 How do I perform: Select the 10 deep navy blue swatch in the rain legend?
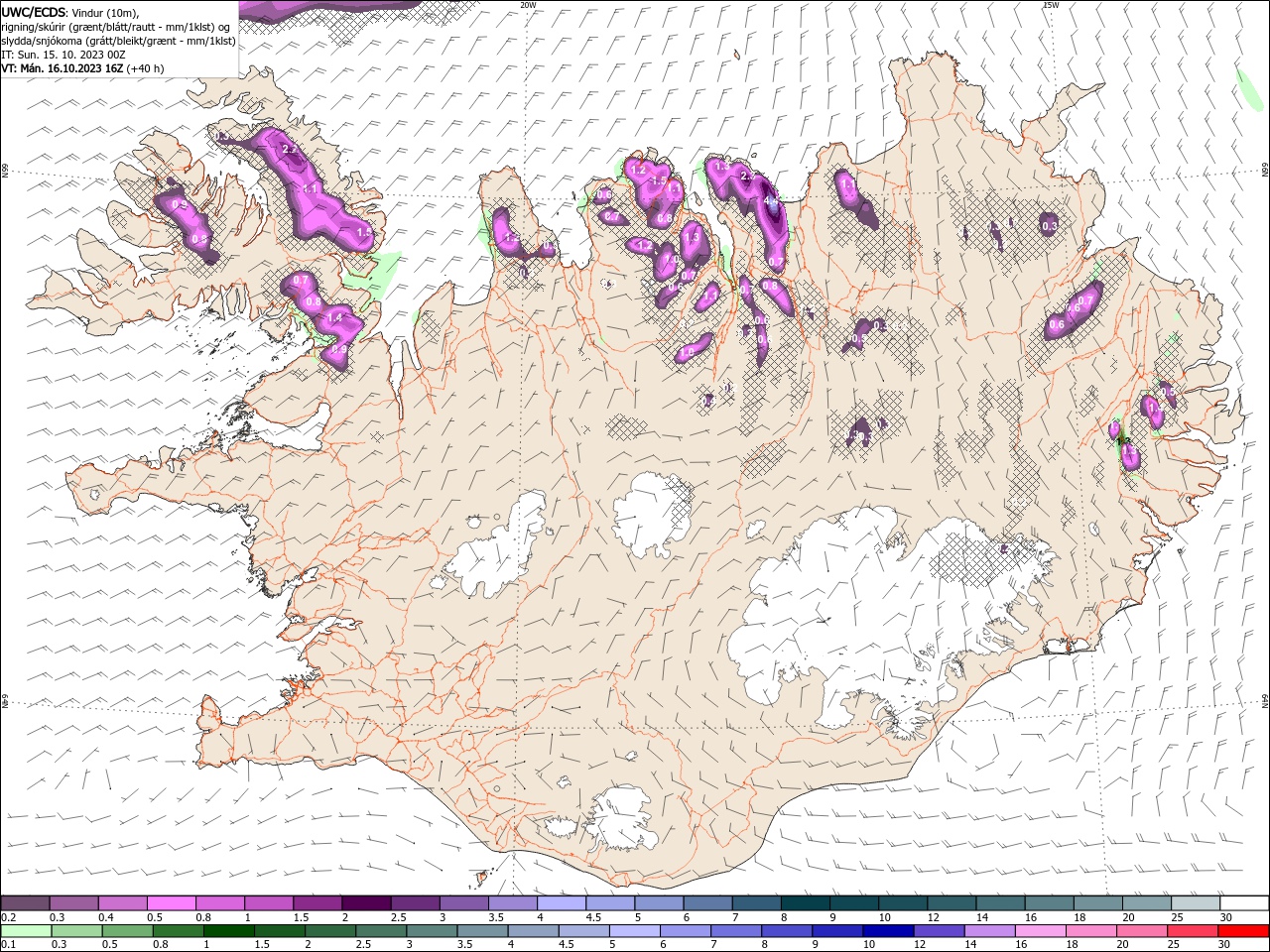tap(888, 931)
